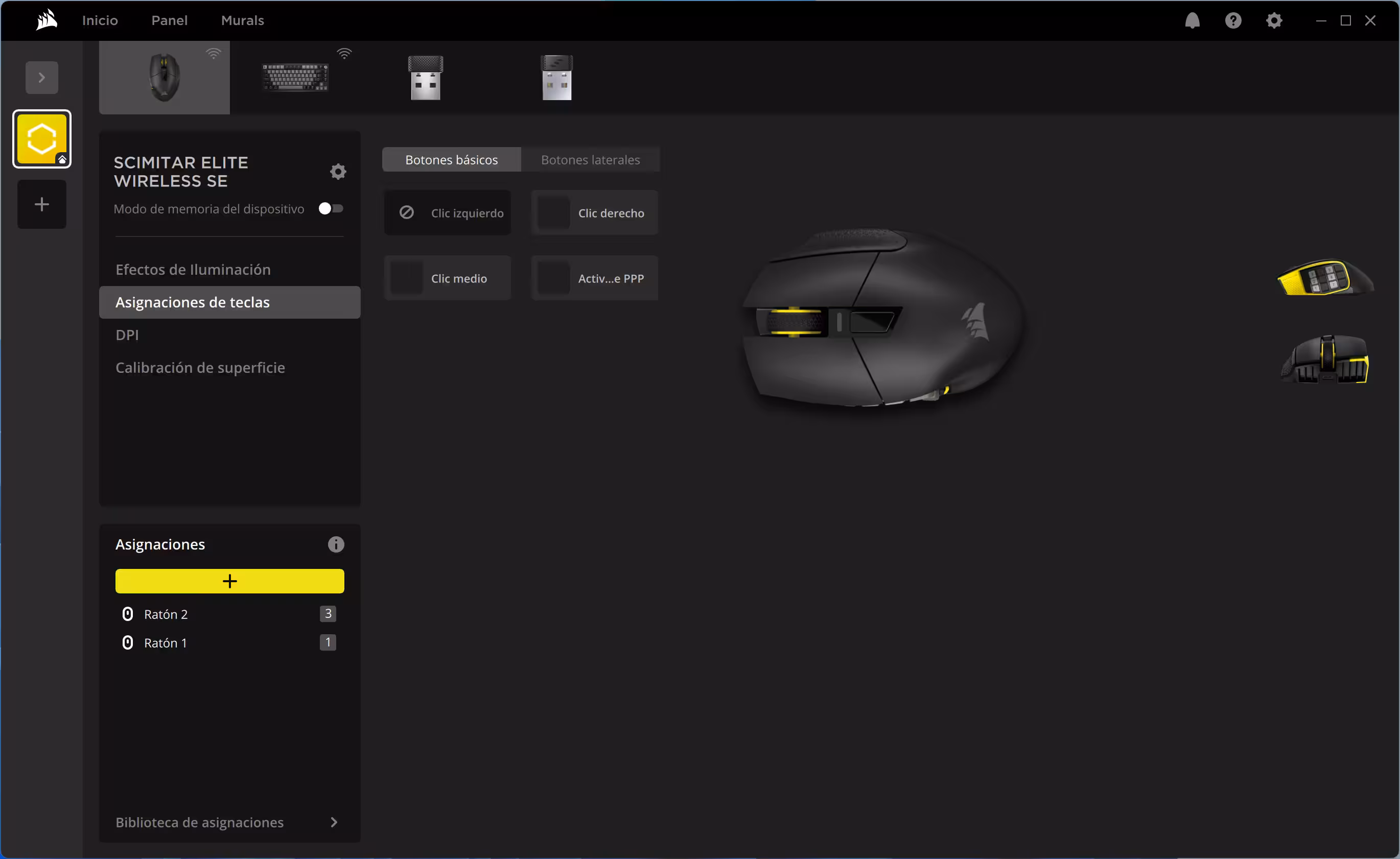
Task: Select the first USB receiver dongle device
Action: [x=426, y=77]
